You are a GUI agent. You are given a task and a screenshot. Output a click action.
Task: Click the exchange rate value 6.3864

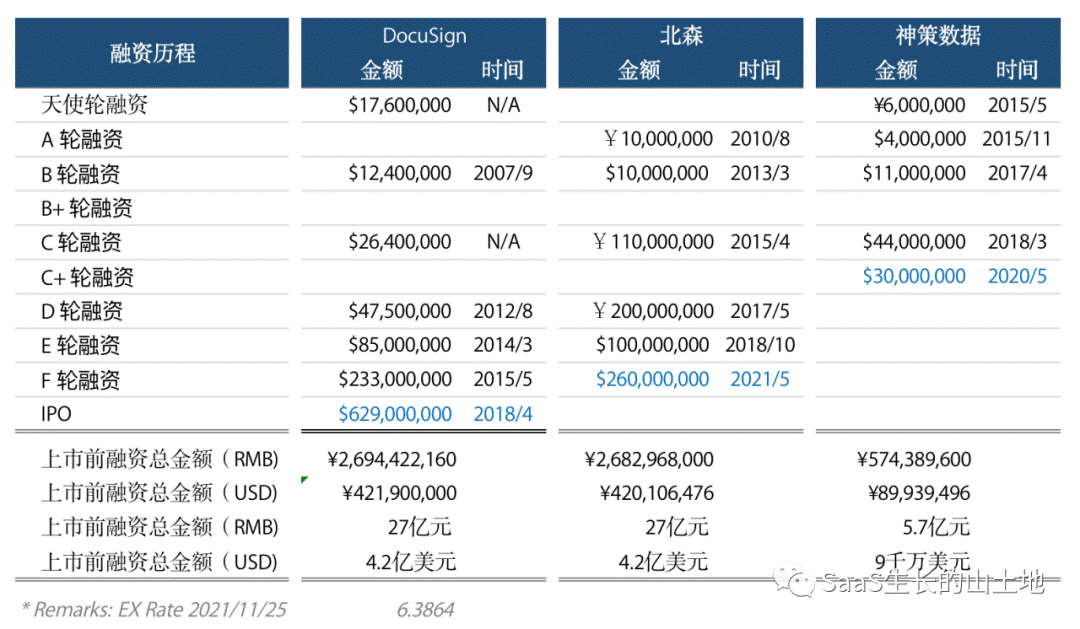(x=425, y=610)
